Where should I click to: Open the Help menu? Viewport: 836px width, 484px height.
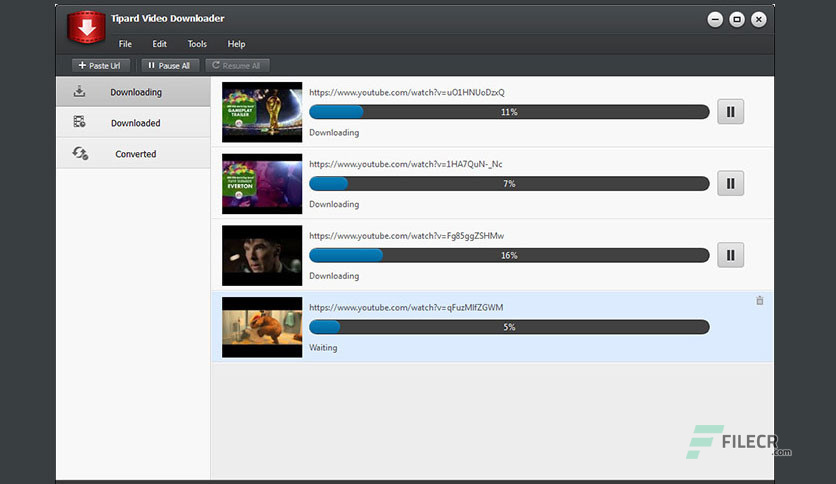click(236, 44)
